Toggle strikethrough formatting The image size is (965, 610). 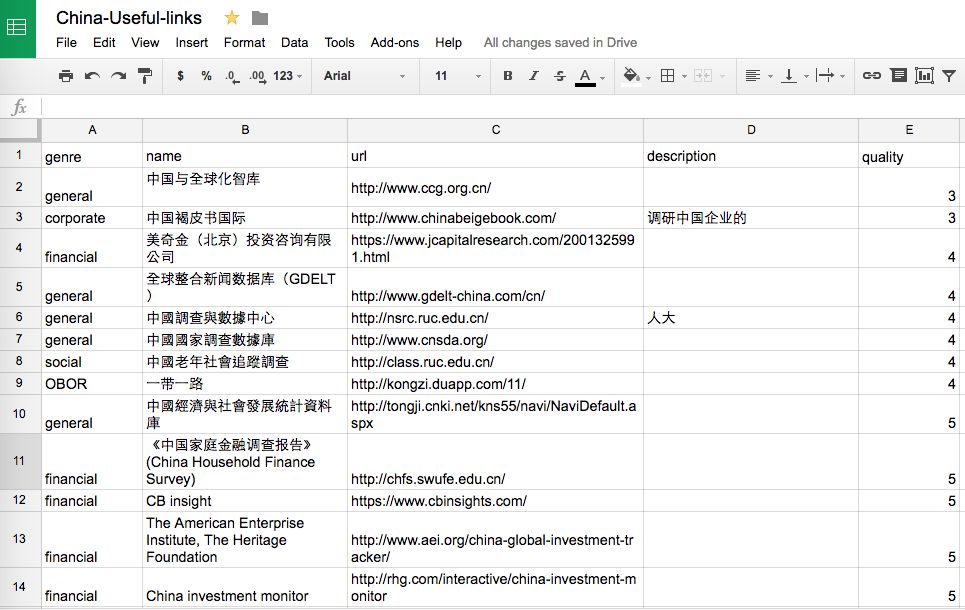(559, 76)
